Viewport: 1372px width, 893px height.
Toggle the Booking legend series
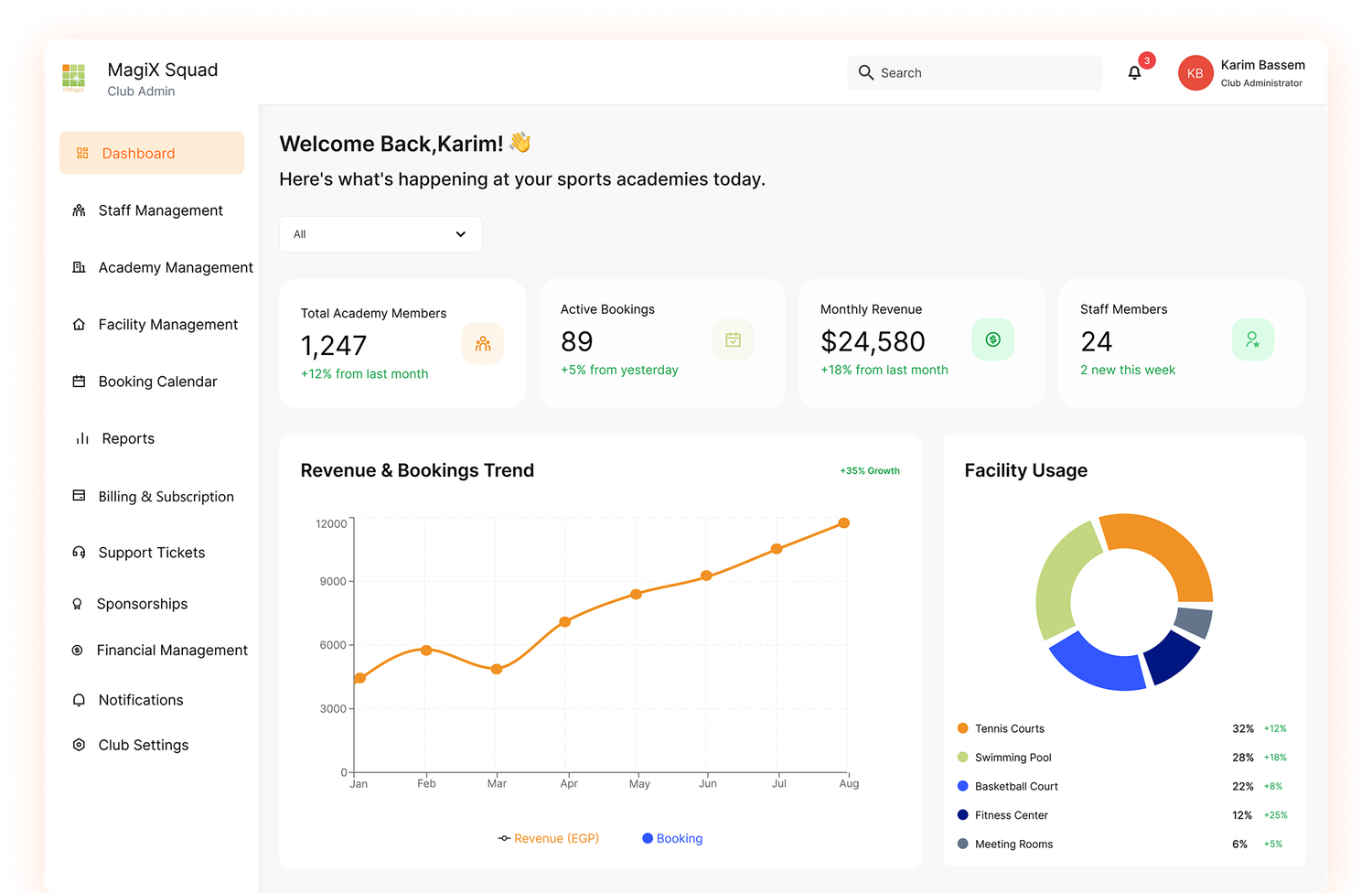672,838
